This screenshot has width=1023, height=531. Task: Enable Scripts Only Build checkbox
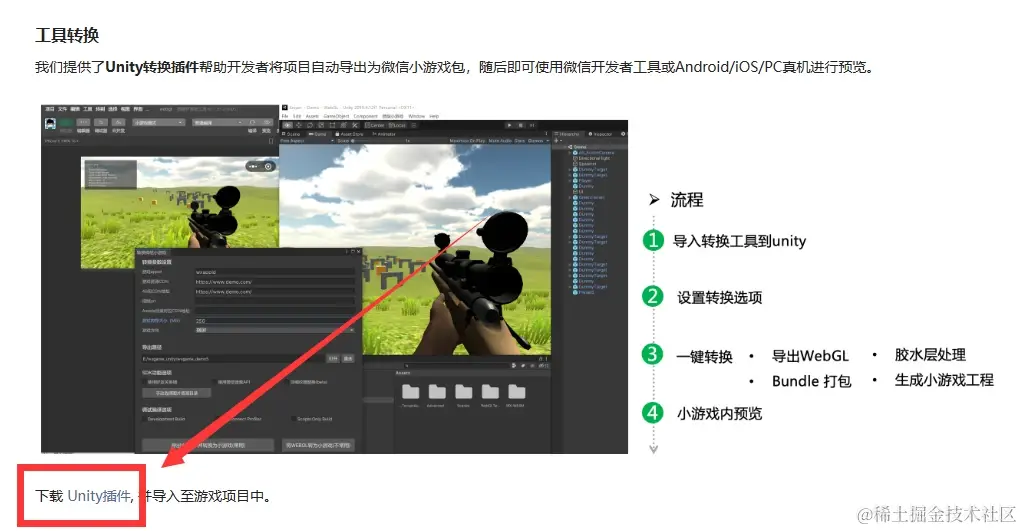(294, 419)
